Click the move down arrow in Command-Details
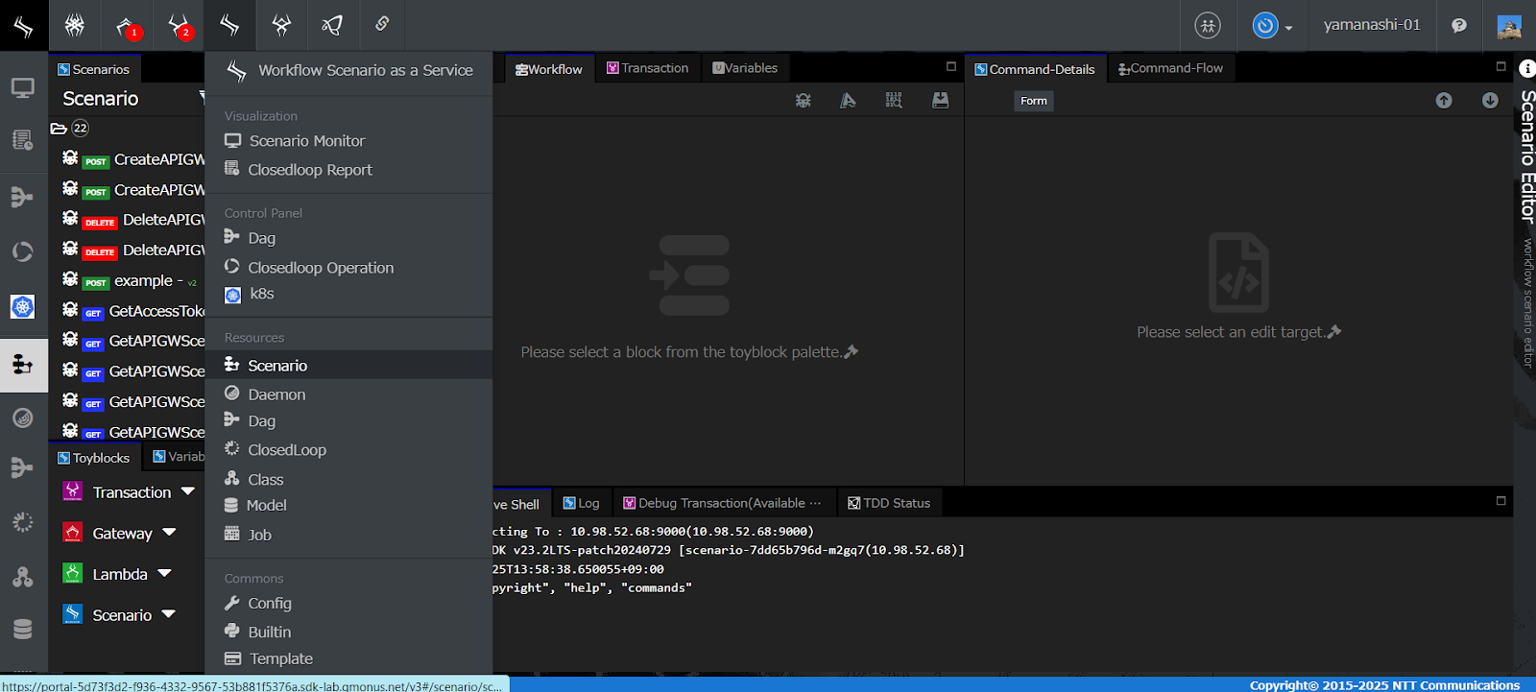This screenshot has height=692, width=1536. click(1490, 100)
